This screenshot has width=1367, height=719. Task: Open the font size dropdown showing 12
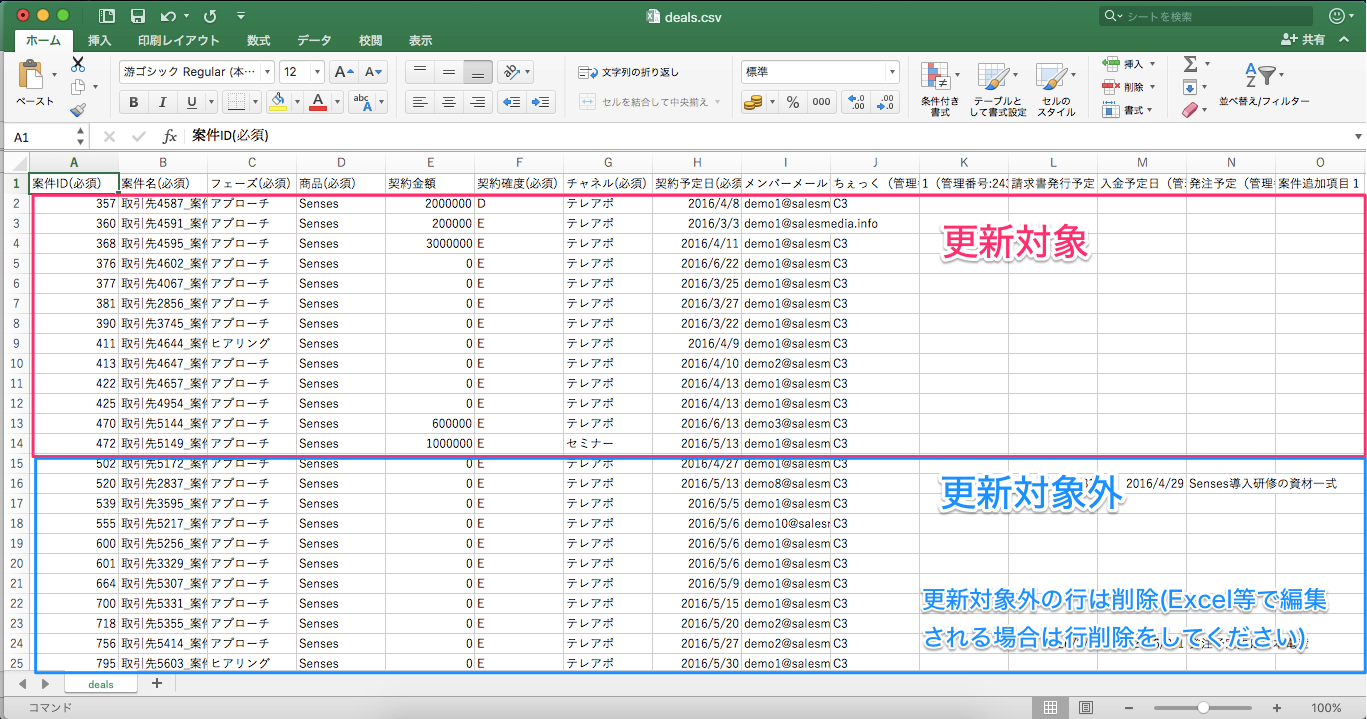pos(302,72)
